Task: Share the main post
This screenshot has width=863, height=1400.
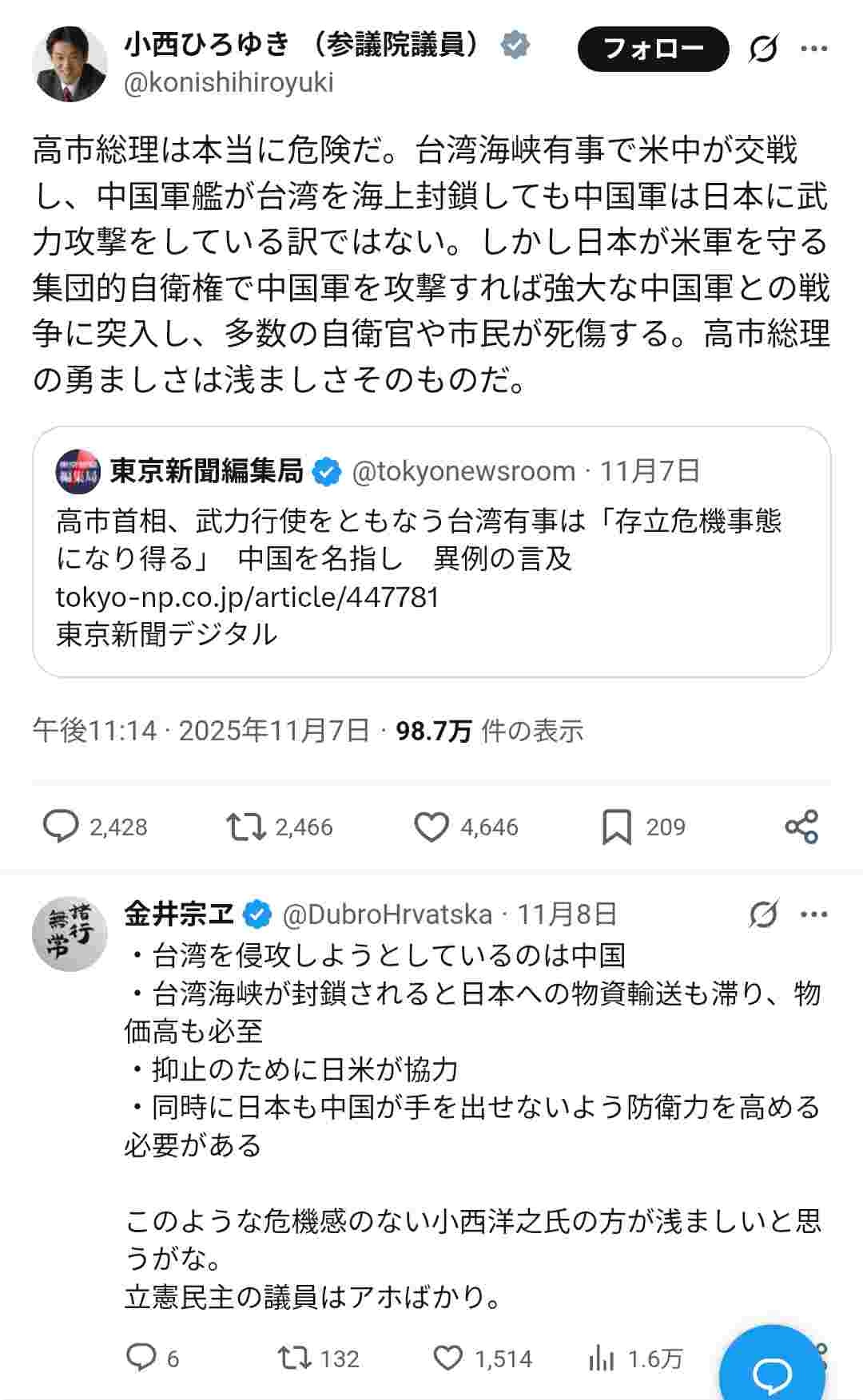Action: pos(801,827)
